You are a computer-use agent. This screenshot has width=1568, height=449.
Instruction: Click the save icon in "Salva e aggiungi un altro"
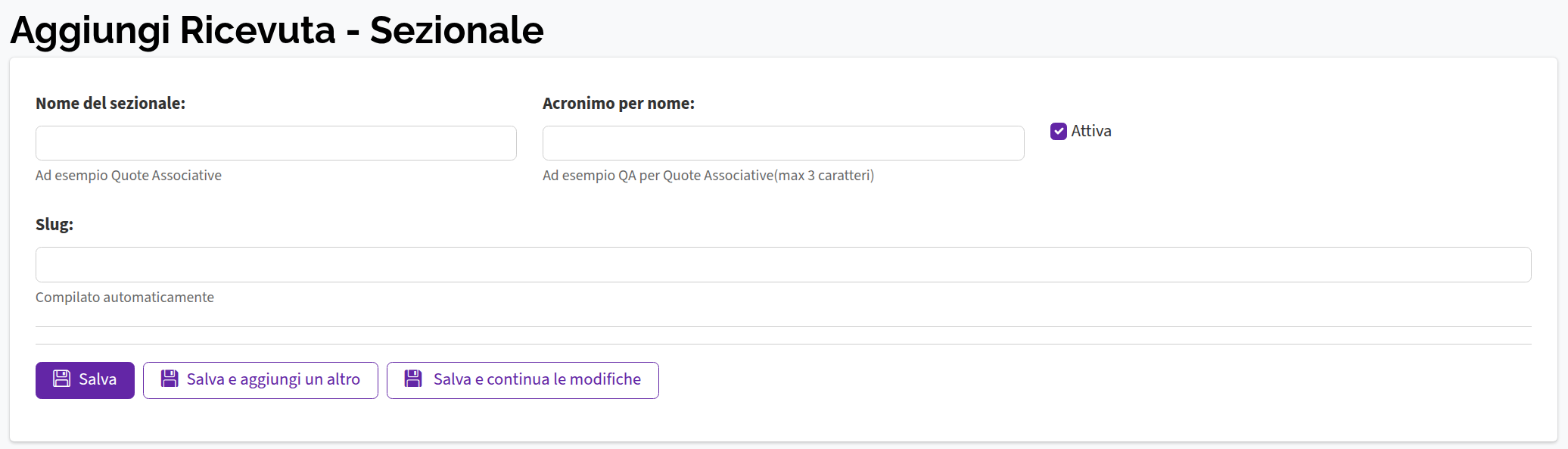168,379
